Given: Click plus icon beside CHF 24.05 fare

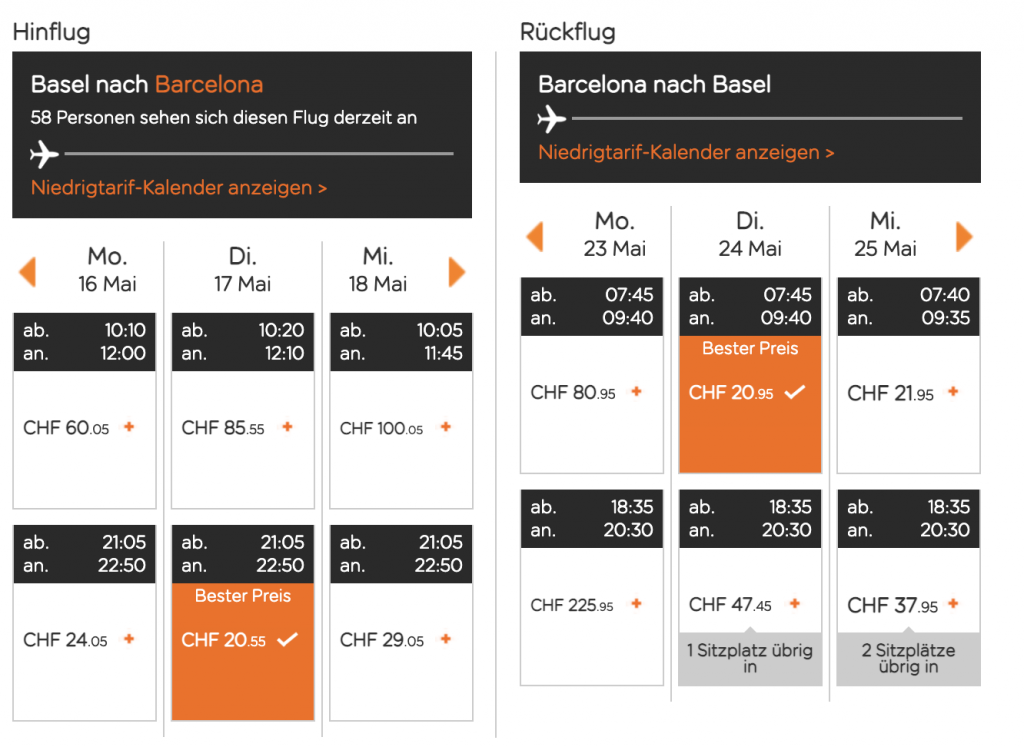Looking at the screenshot, I should coord(128,639).
